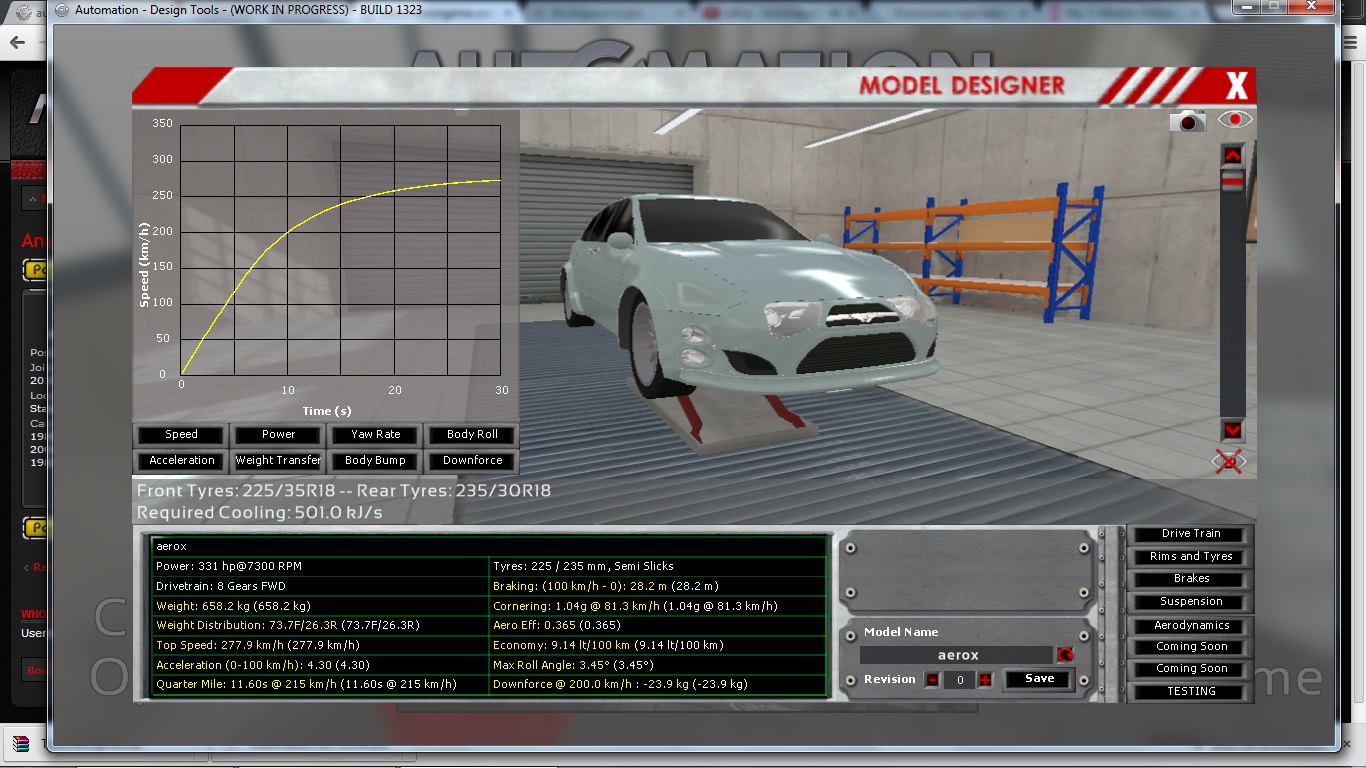Click the crossed-out icon under the slider
This screenshot has width=1366, height=768.
(1229, 462)
